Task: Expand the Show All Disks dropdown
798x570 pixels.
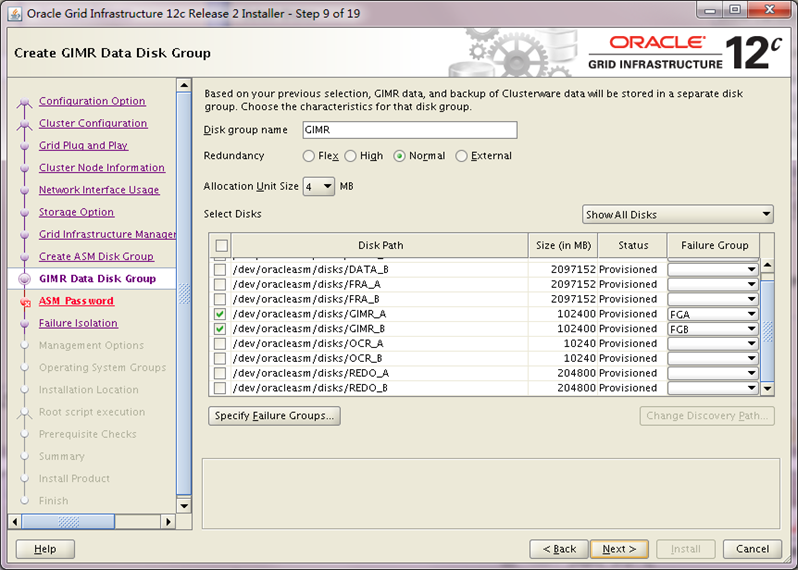Action: pos(678,214)
